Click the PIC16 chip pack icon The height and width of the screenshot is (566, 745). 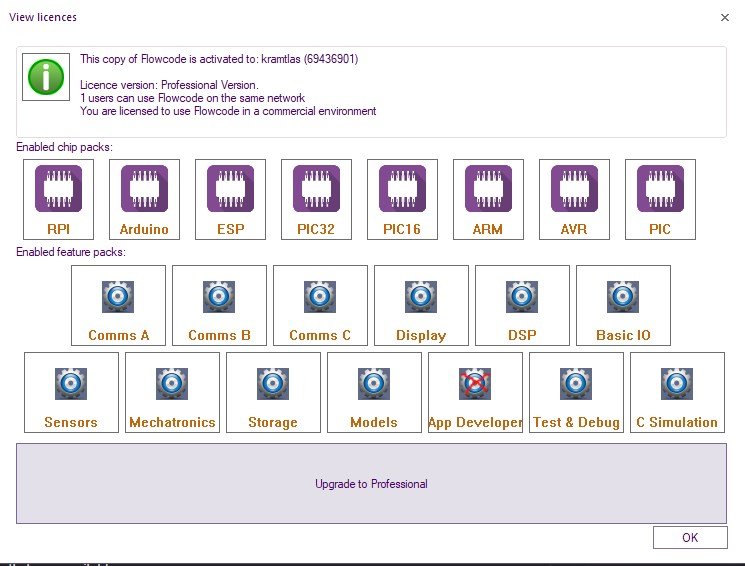click(x=402, y=190)
